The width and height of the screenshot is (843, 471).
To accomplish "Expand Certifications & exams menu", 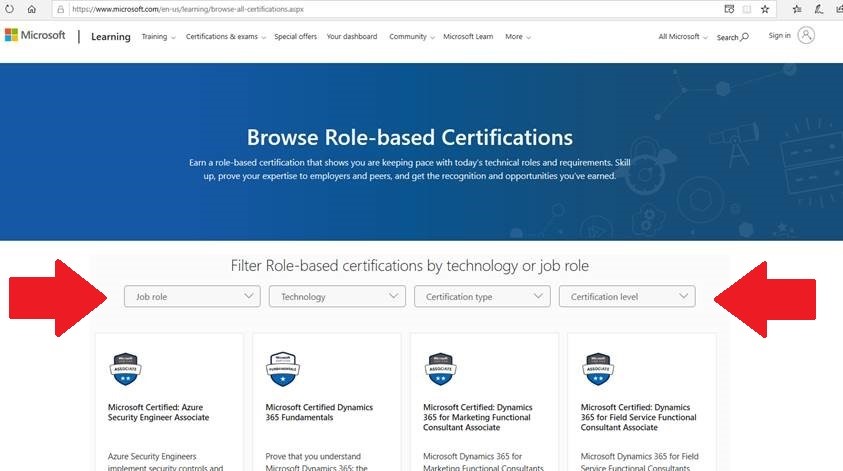I will (x=226, y=37).
